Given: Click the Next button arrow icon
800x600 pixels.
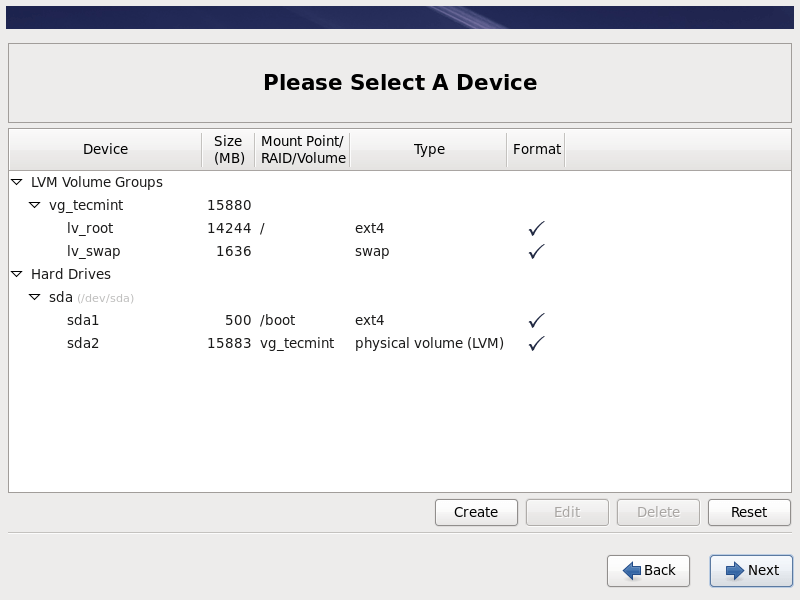Looking at the screenshot, I should tap(735, 570).
